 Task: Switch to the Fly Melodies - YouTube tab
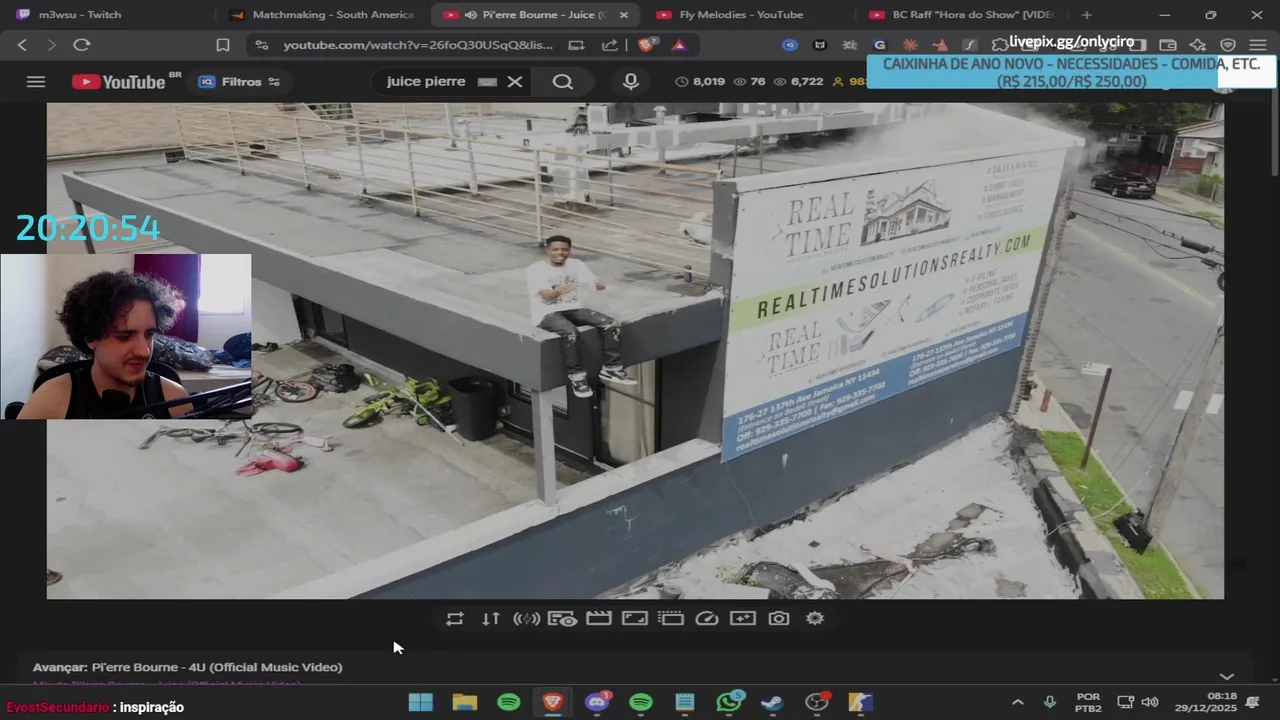pyautogui.click(x=741, y=15)
